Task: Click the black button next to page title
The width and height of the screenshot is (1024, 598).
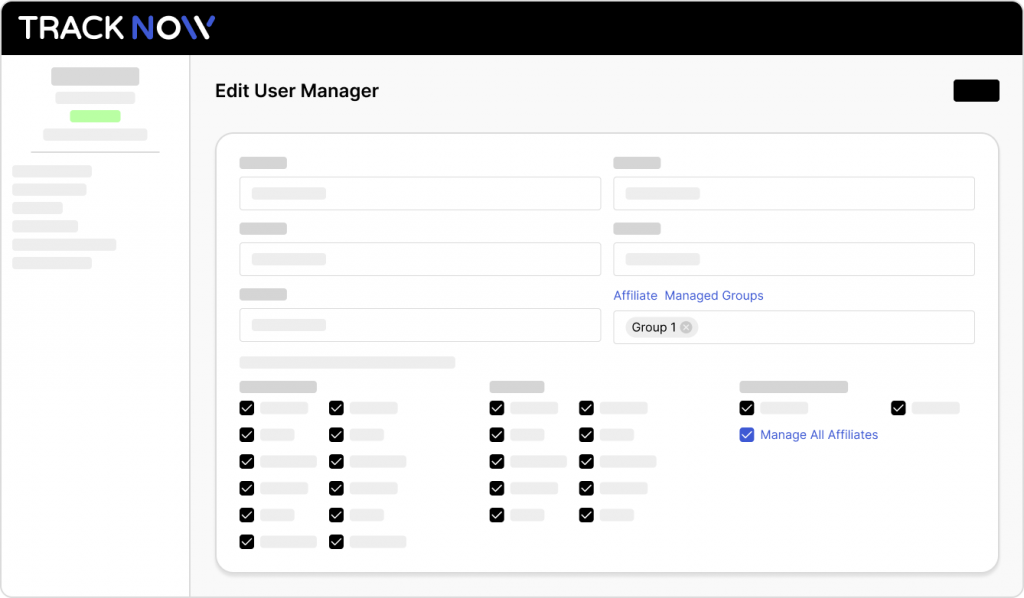Action: tap(976, 91)
